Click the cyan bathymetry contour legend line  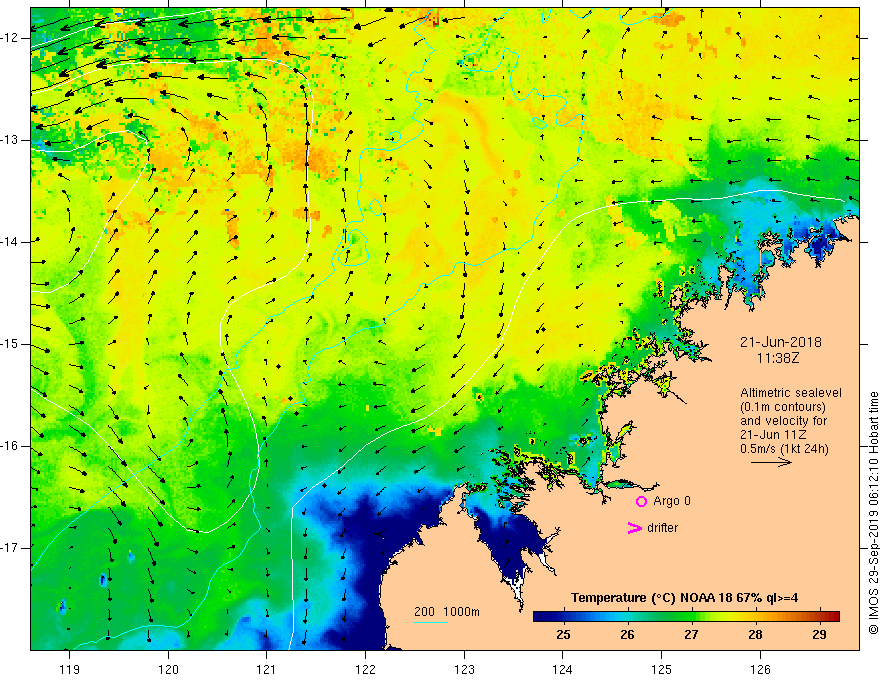(x=431, y=622)
